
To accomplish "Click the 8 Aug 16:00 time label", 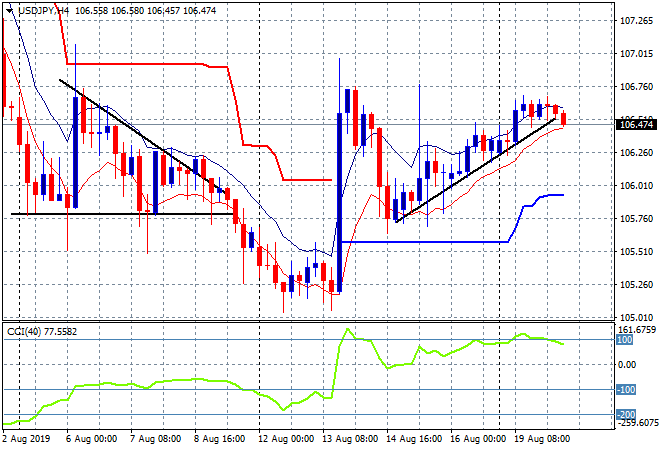I will tap(219, 439).
